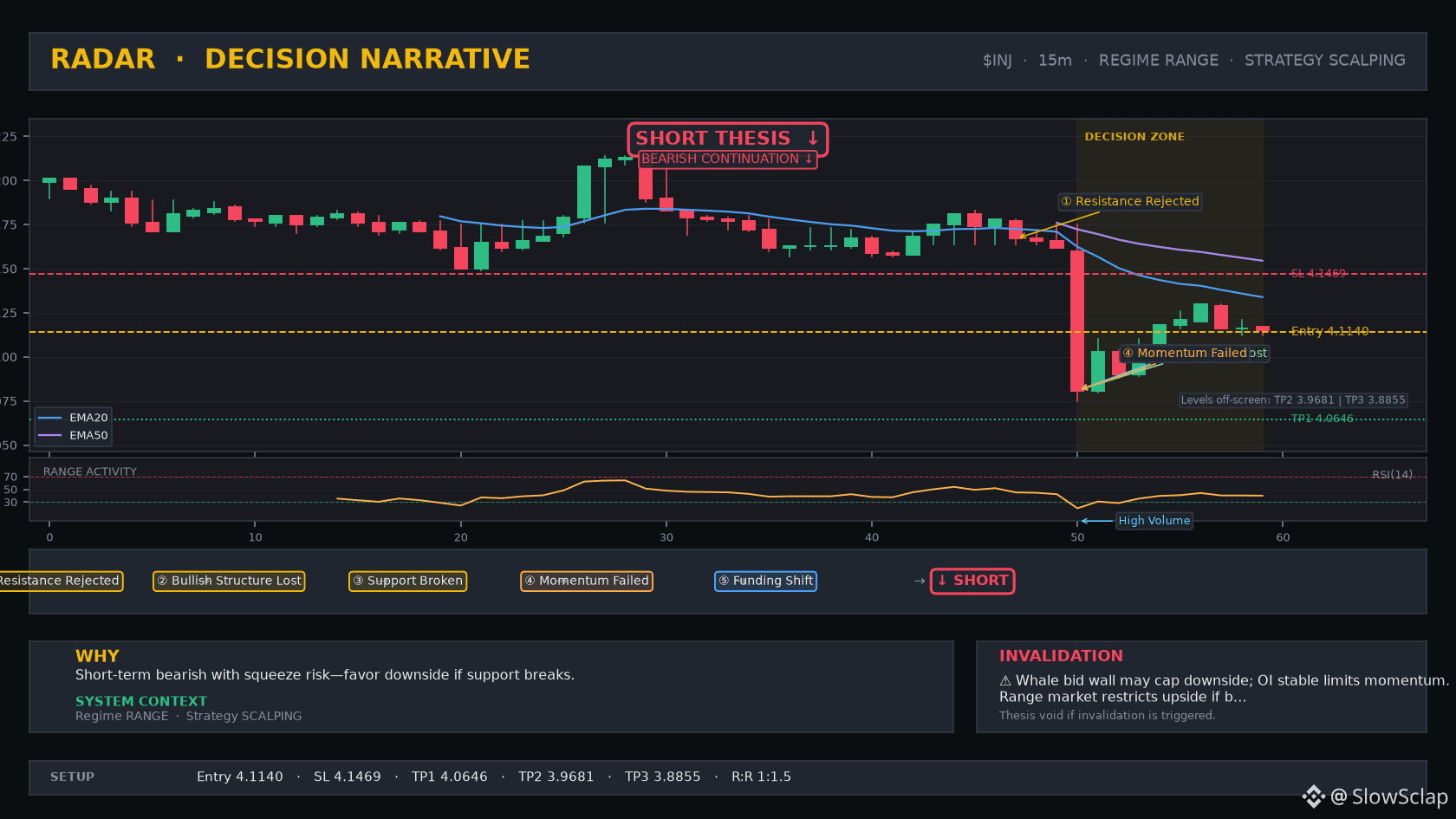Image resolution: width=1456 pixels, height=819 pixels.
Task: Click the Resistance Rejected chart annotation
Action: coord(1130,201)
